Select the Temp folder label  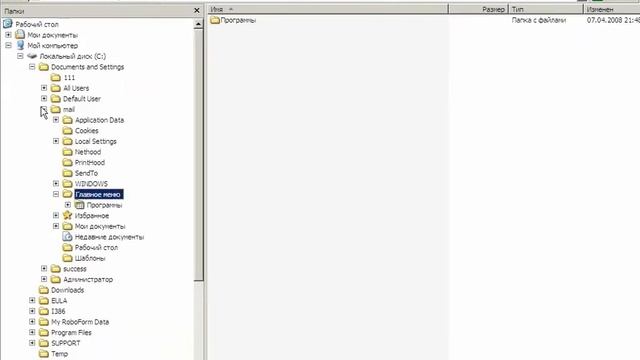tap(60, 353)
